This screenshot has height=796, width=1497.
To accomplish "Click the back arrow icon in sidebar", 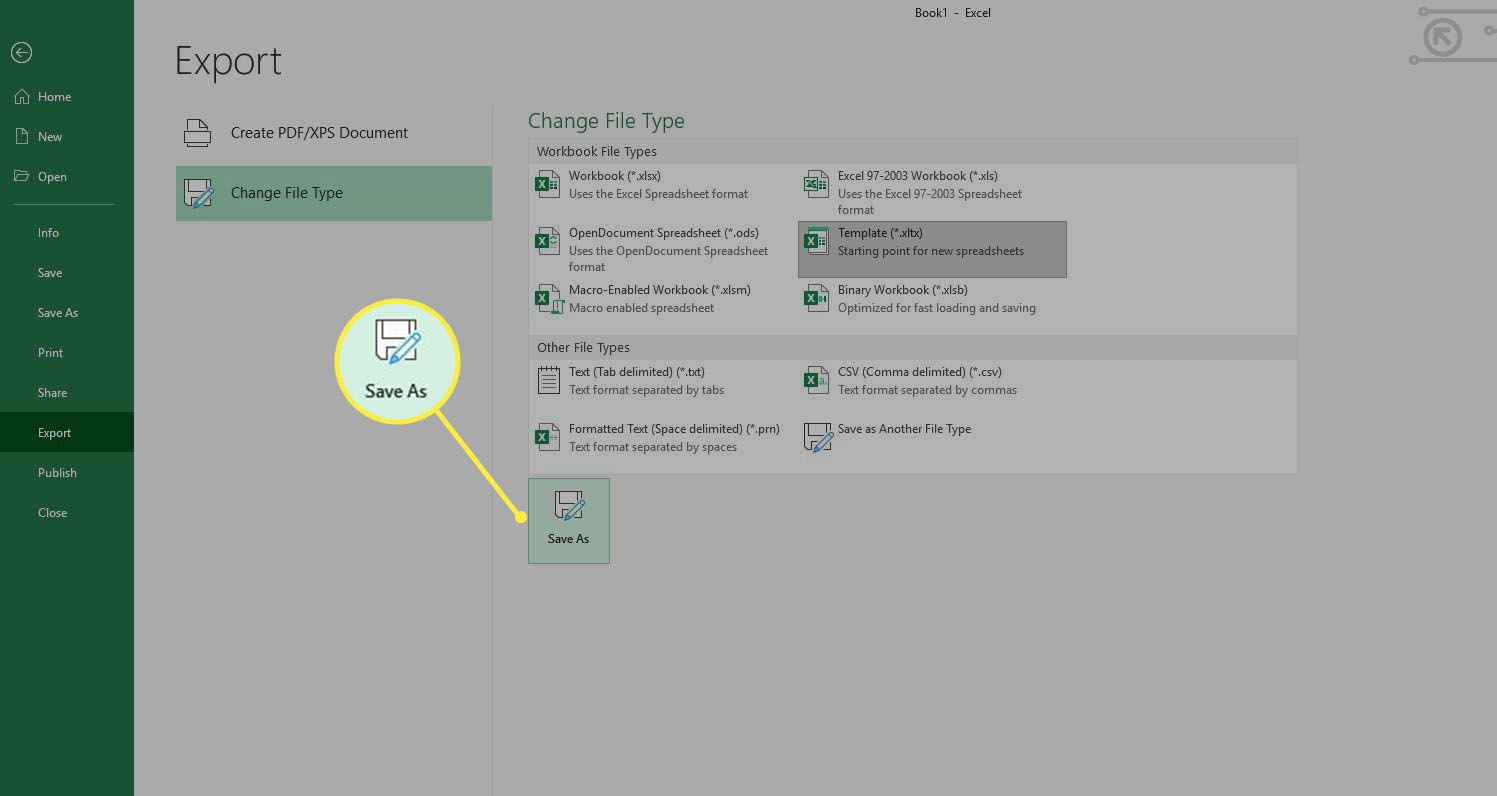I will [x=21, y=53].
